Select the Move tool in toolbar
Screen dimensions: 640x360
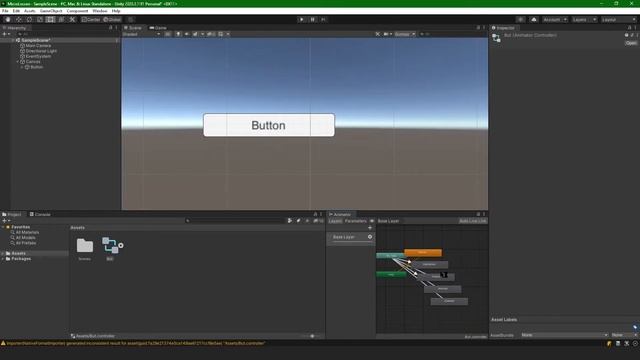point(19,20)
